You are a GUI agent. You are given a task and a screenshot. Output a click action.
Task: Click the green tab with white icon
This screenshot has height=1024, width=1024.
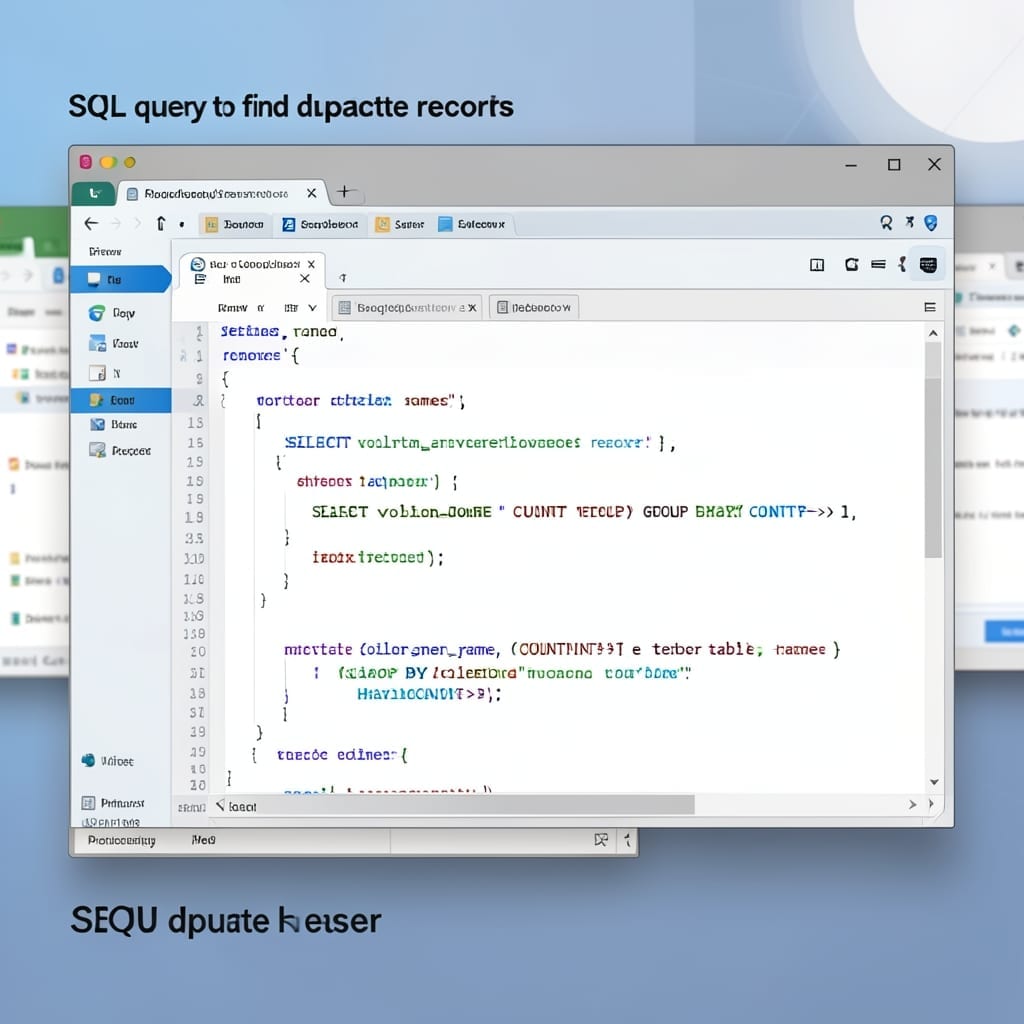95,193
